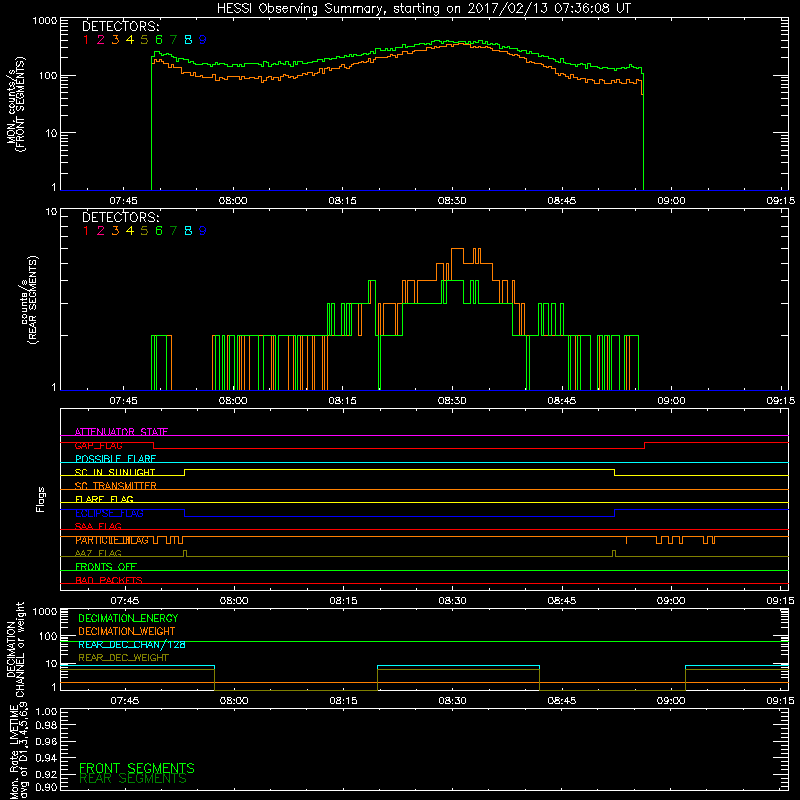Select detector 3 in rear-segments legend

115,231
